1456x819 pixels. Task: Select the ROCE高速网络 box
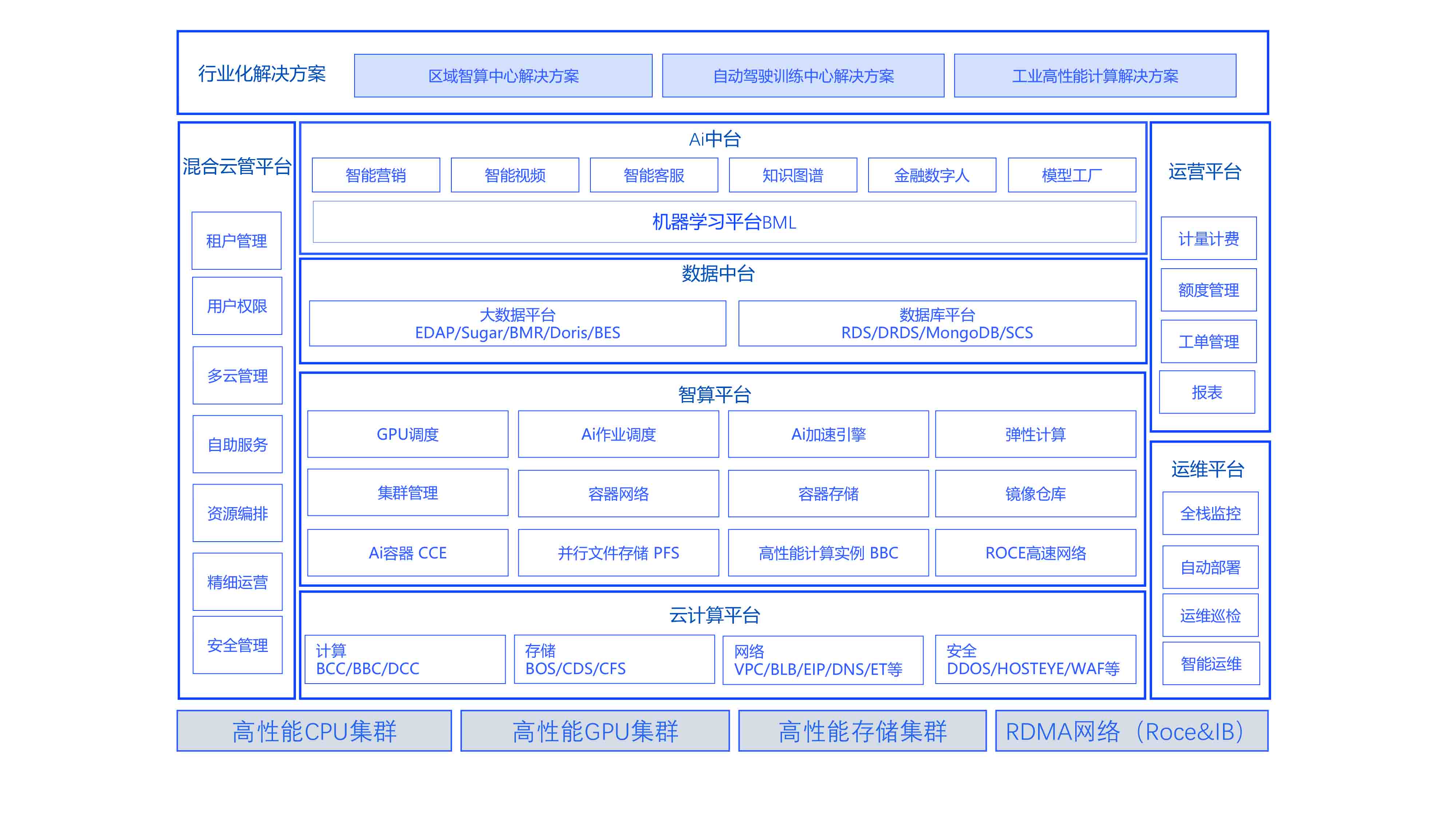1036,553
